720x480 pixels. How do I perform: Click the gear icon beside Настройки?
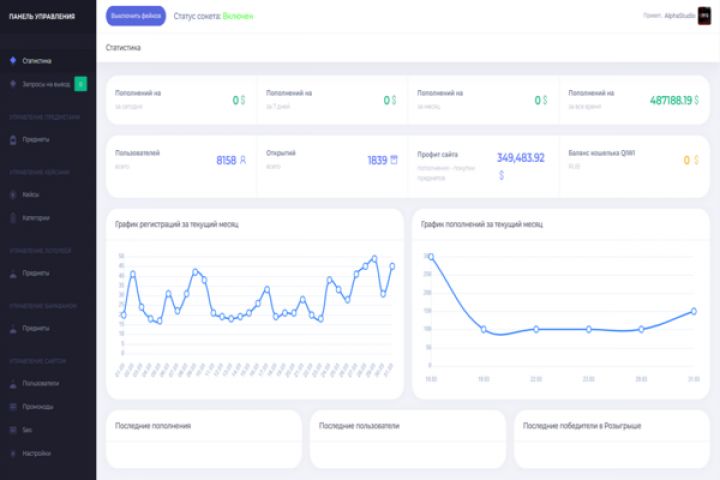click(13, 453)
